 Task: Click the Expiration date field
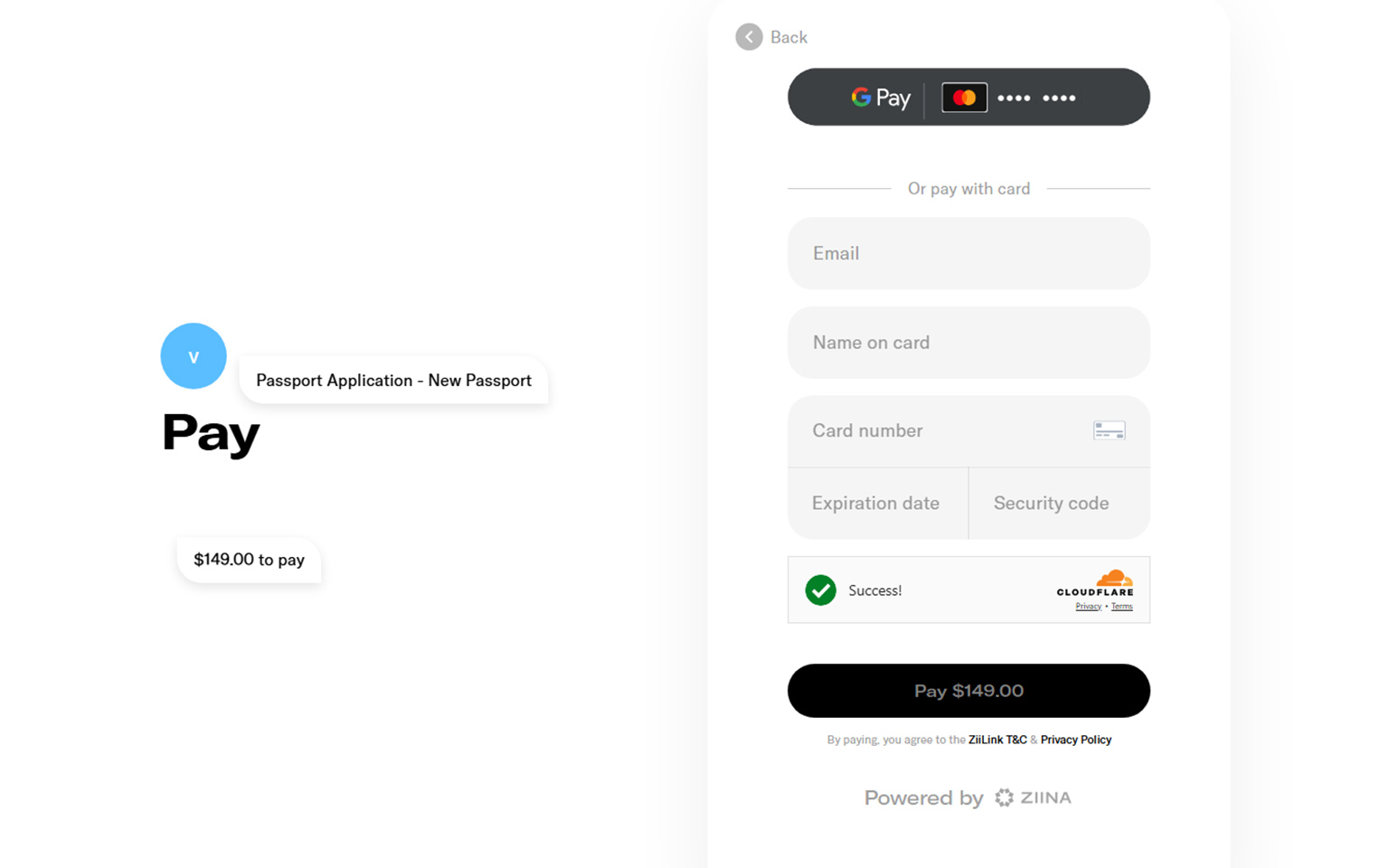(x=877, y=503)
